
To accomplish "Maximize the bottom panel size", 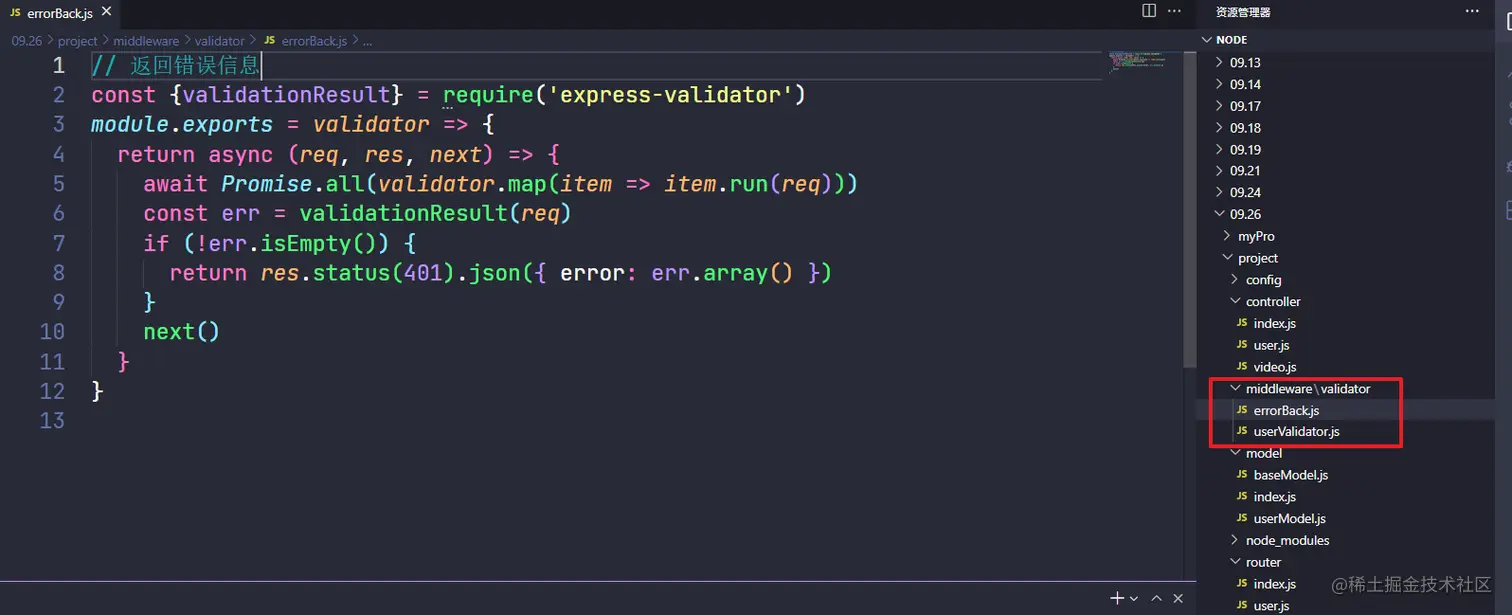I will pyautogui.click(x=1157, y=598).
